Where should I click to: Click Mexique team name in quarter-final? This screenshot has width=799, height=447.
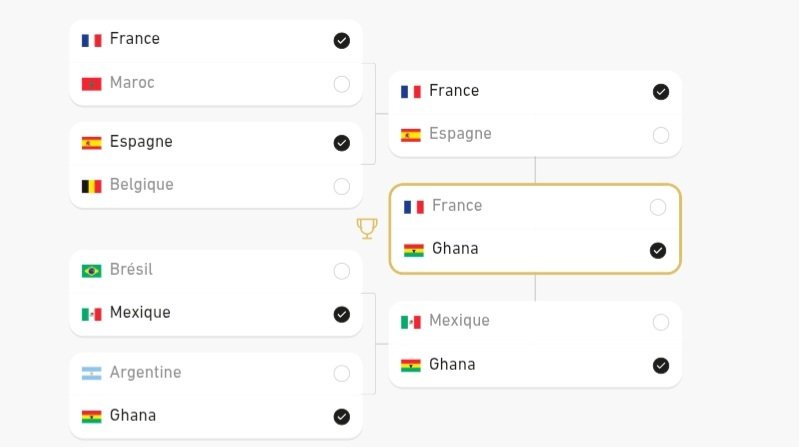140,312
